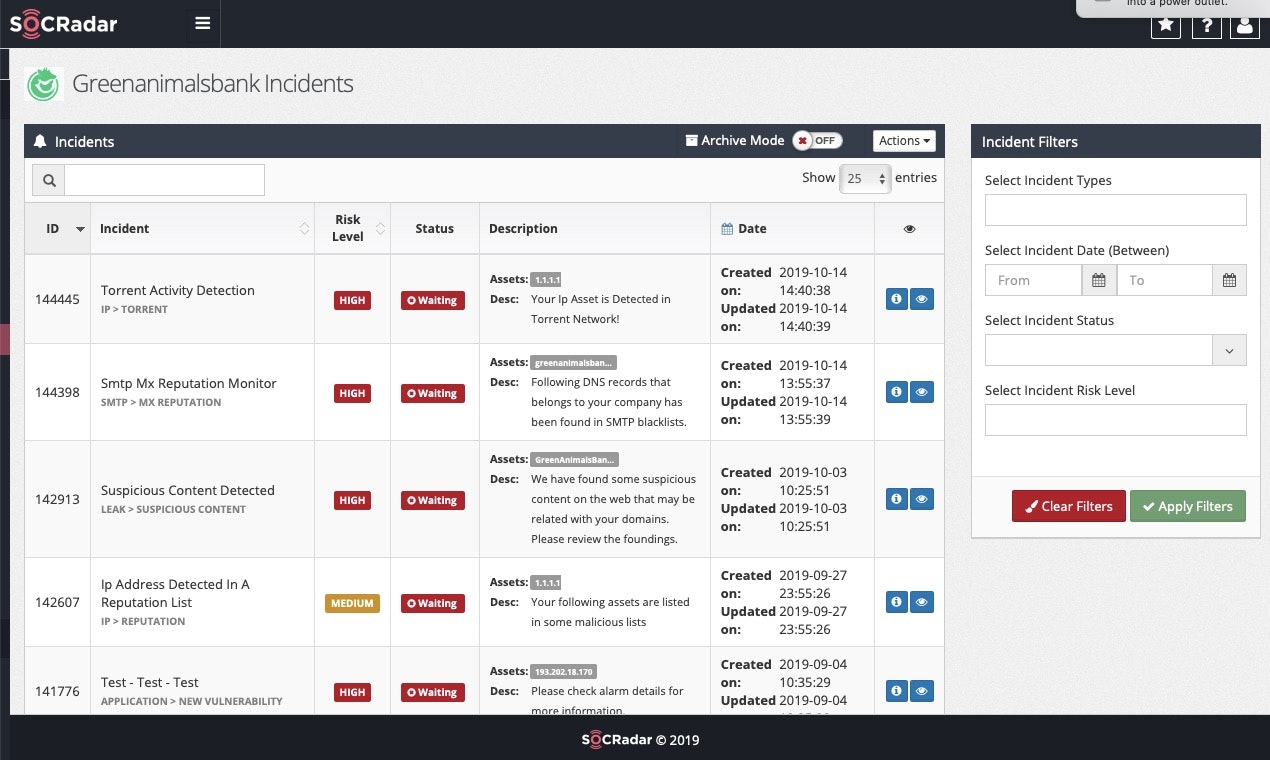Open calendar picker for the From date
This screenshot has height=760, width=1270.
pyautogui.click(x=1098, y=280)
